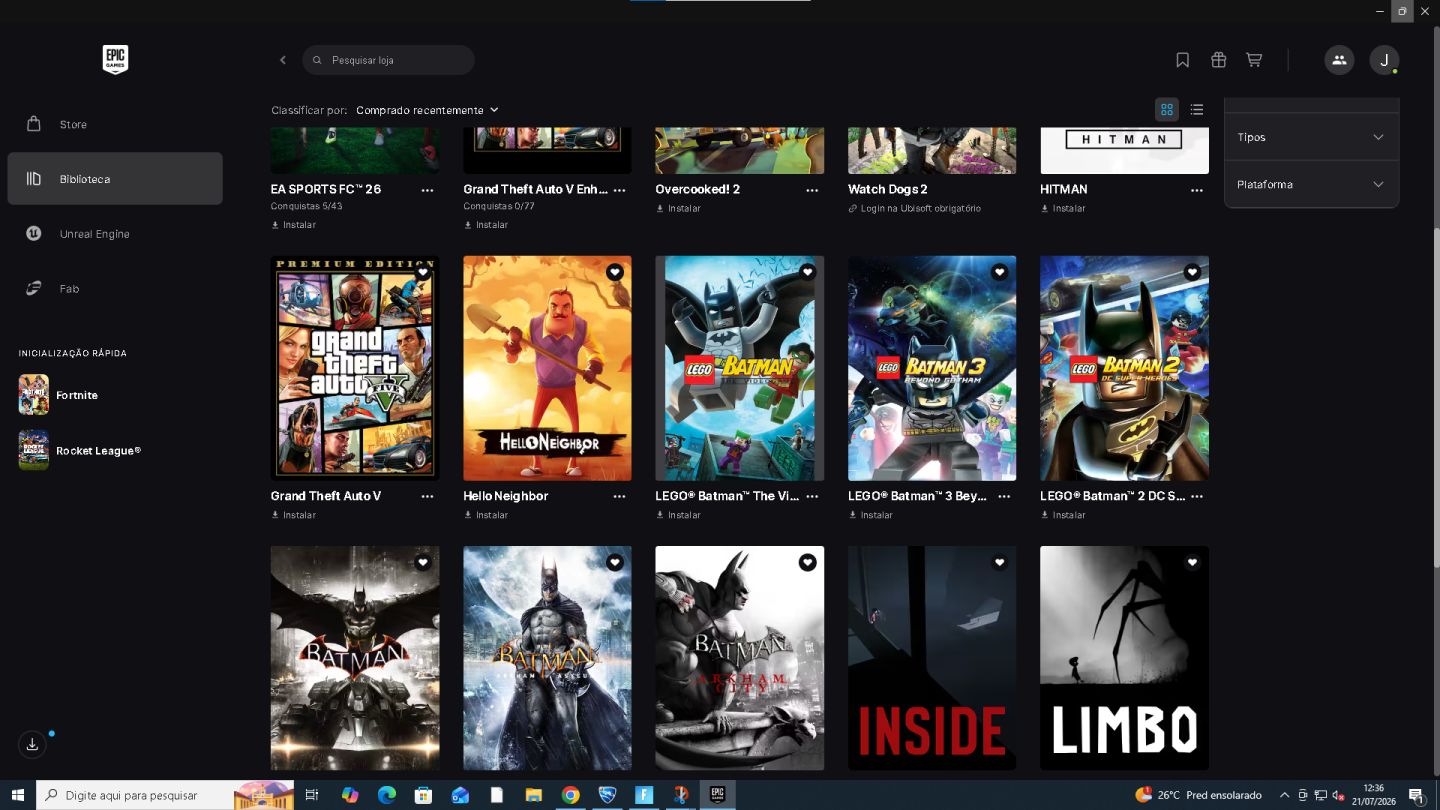Switch to list view
The image size is (1440, 810).
point(1197,110)
